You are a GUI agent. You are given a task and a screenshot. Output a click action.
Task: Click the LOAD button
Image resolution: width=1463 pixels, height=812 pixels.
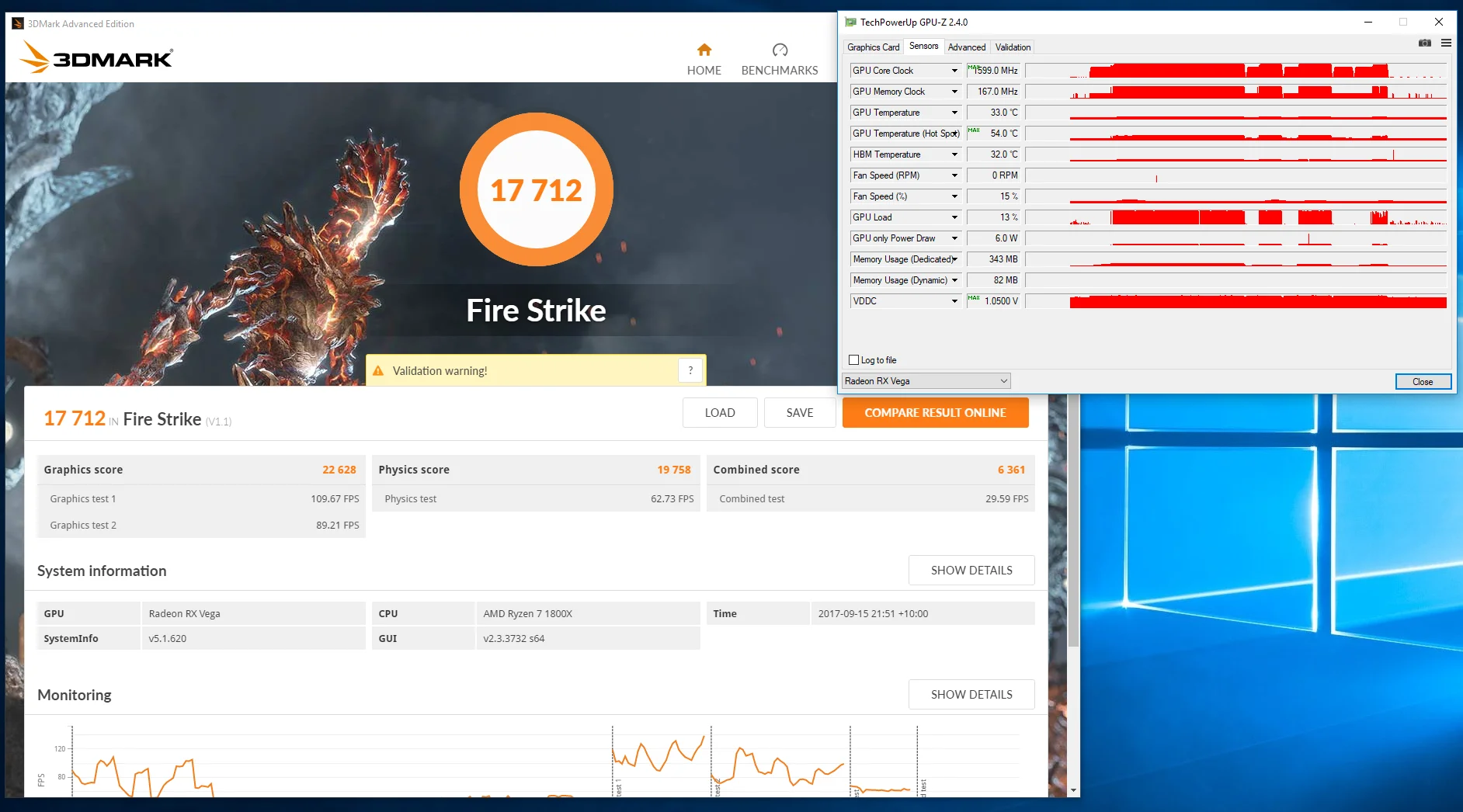point(720,413)
